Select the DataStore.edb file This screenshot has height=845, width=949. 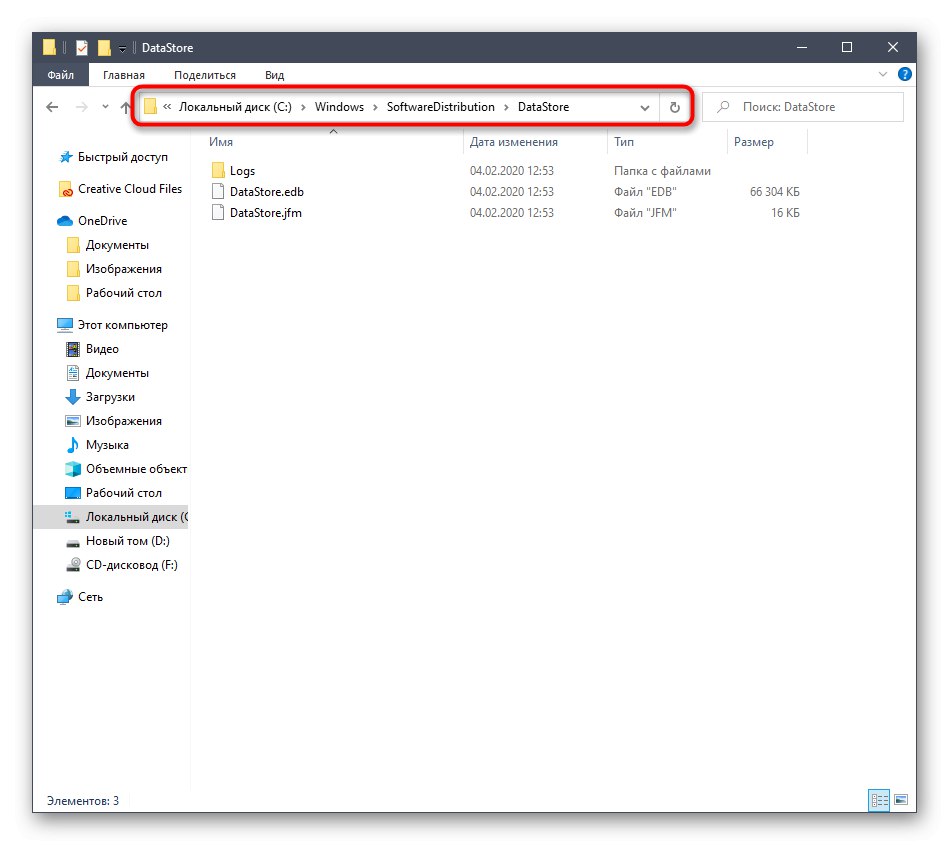click(267, 192)
